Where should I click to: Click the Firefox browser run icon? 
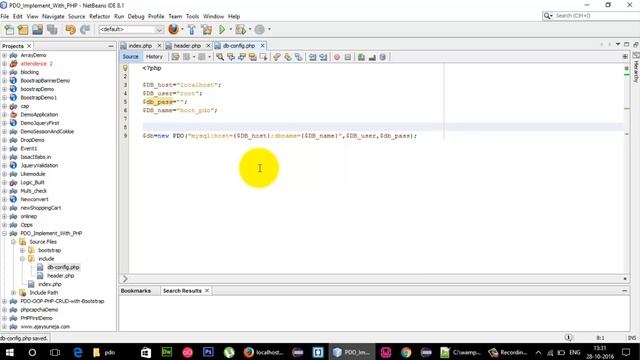[x=173, y=29]
